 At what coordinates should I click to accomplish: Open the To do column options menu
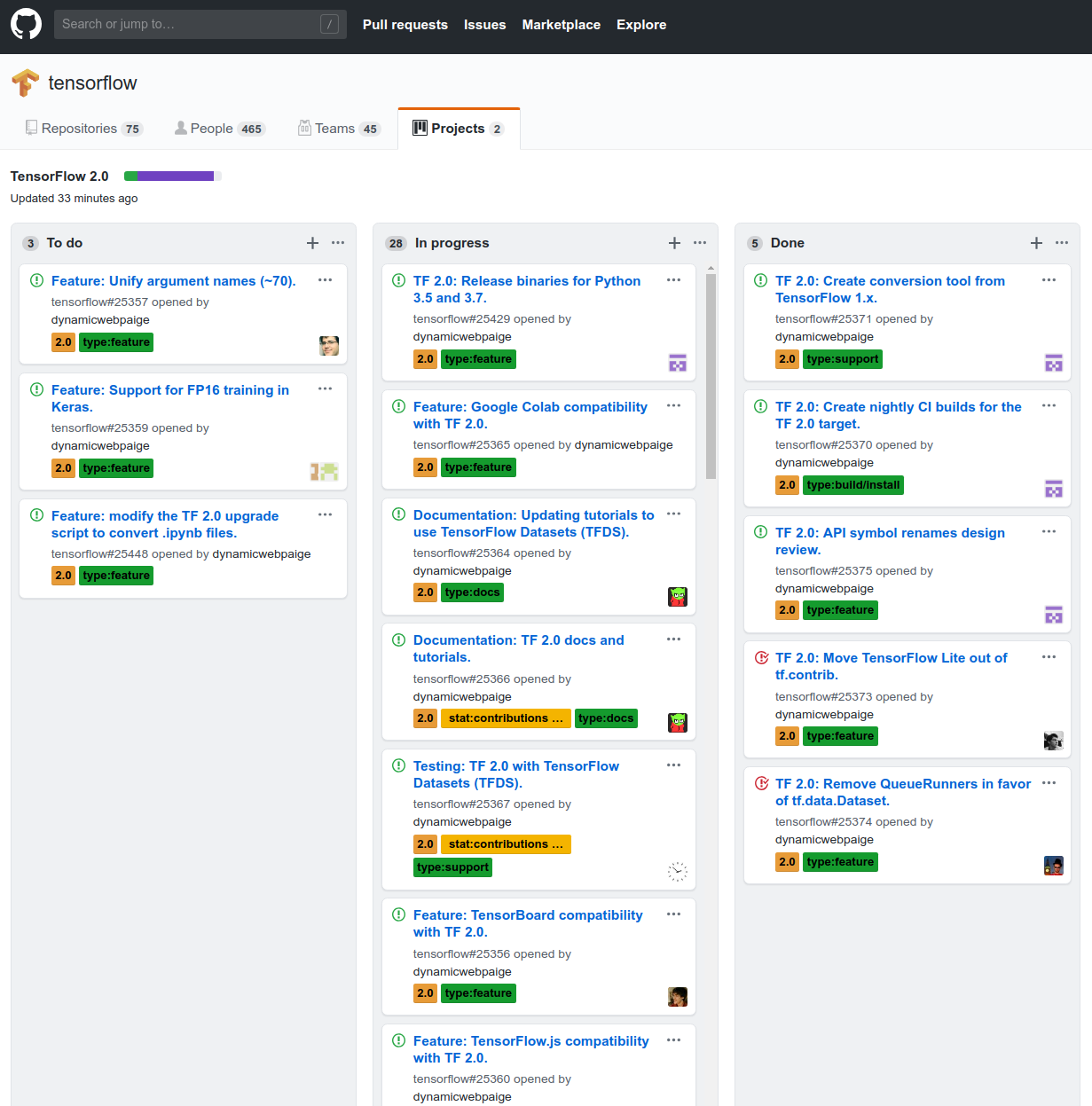click(x=338, y=242)
